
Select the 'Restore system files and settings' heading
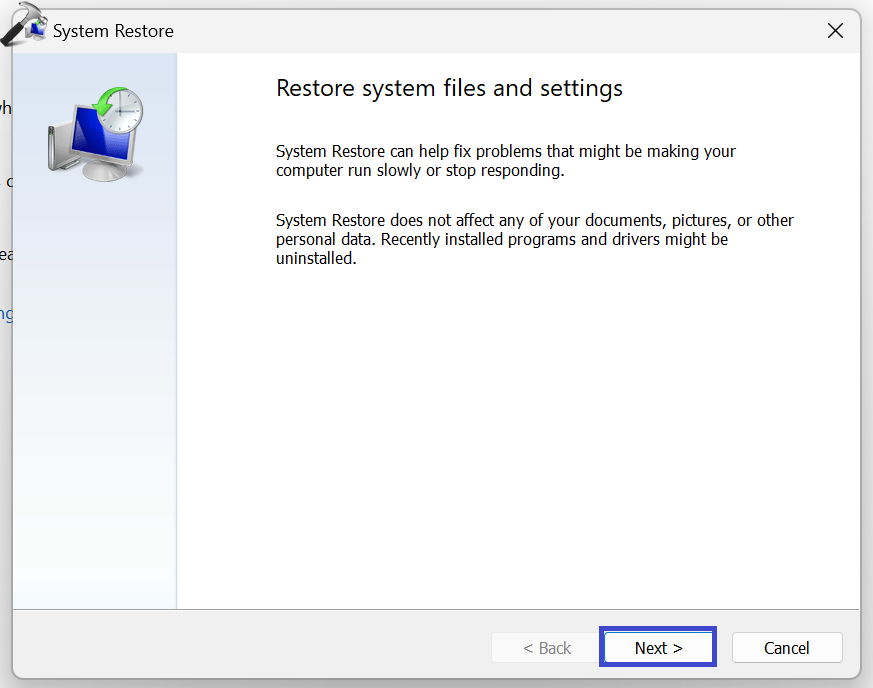coord(449,88)
